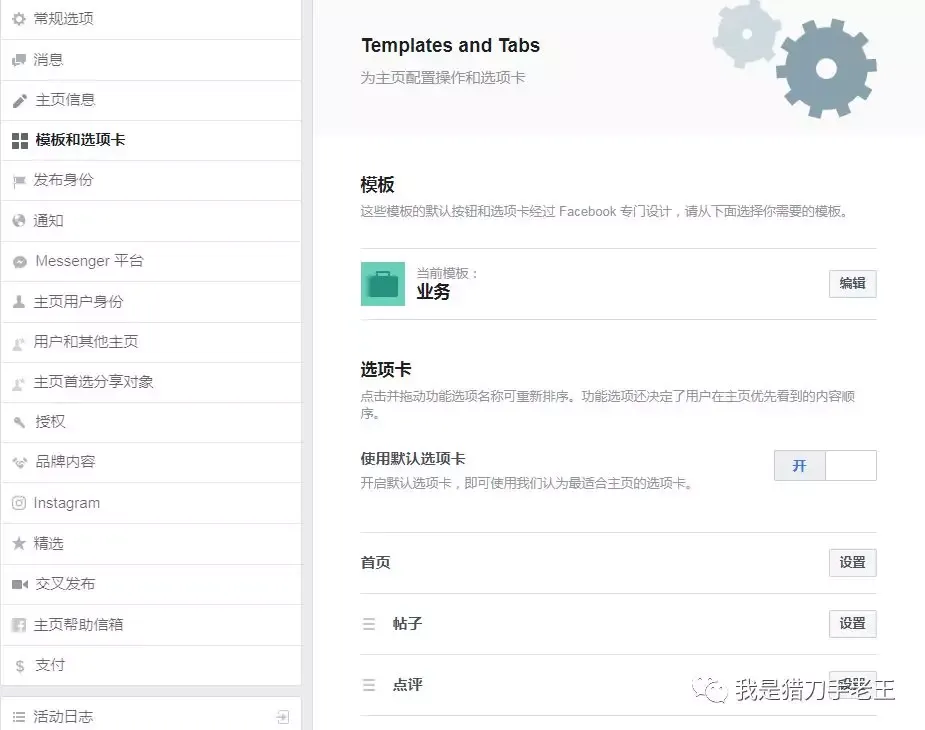Open the 授权 settings section
The width and height of the screenshot is (925, 730).
[x=151, y=422]
